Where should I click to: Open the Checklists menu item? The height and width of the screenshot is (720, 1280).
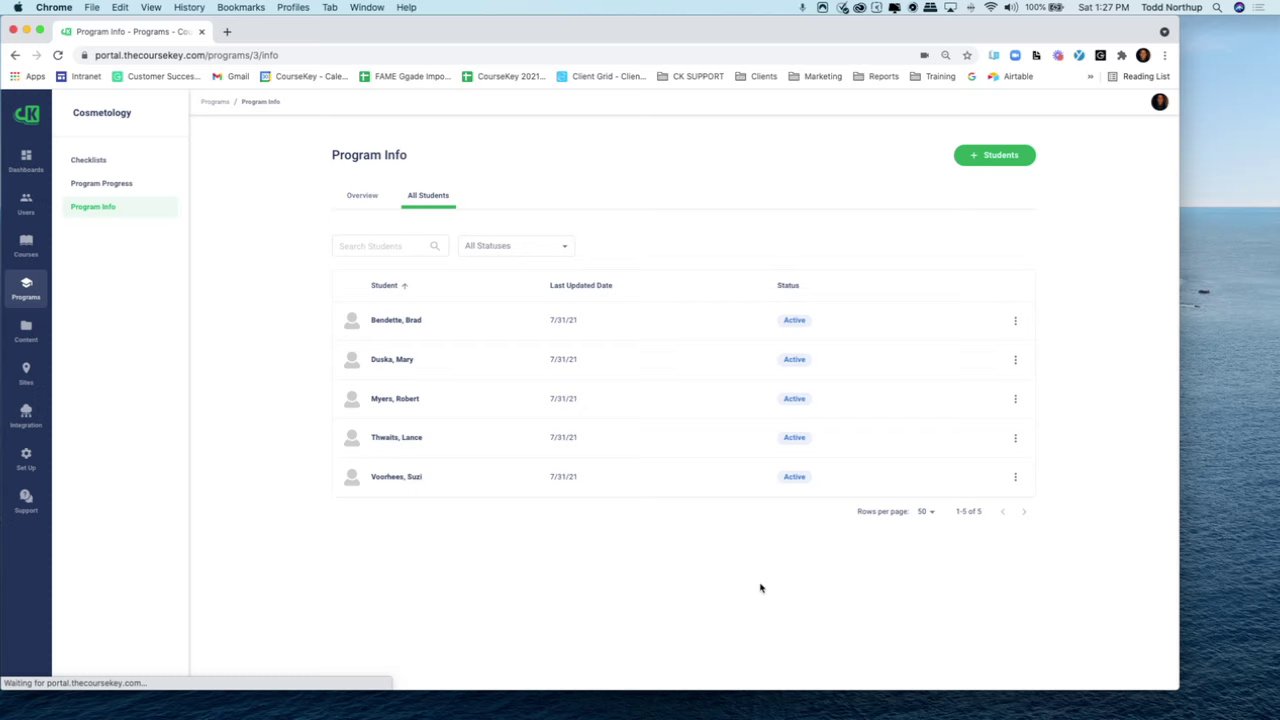pos(88,160)
